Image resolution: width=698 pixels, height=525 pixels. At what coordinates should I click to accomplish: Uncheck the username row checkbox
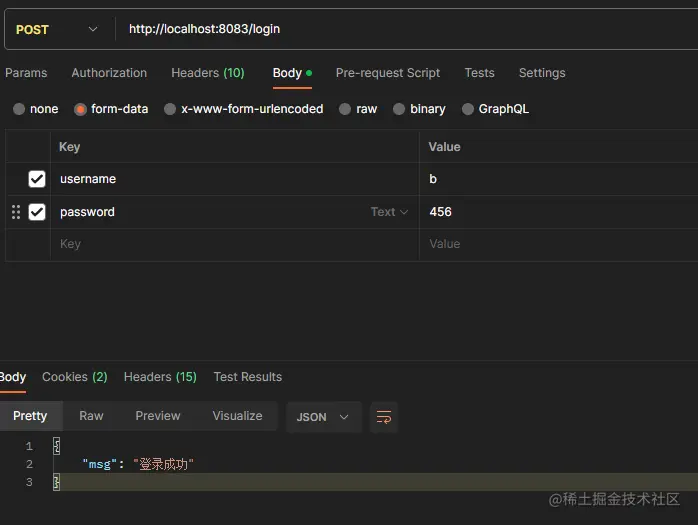pyautogui.click(x=37, y=179)
